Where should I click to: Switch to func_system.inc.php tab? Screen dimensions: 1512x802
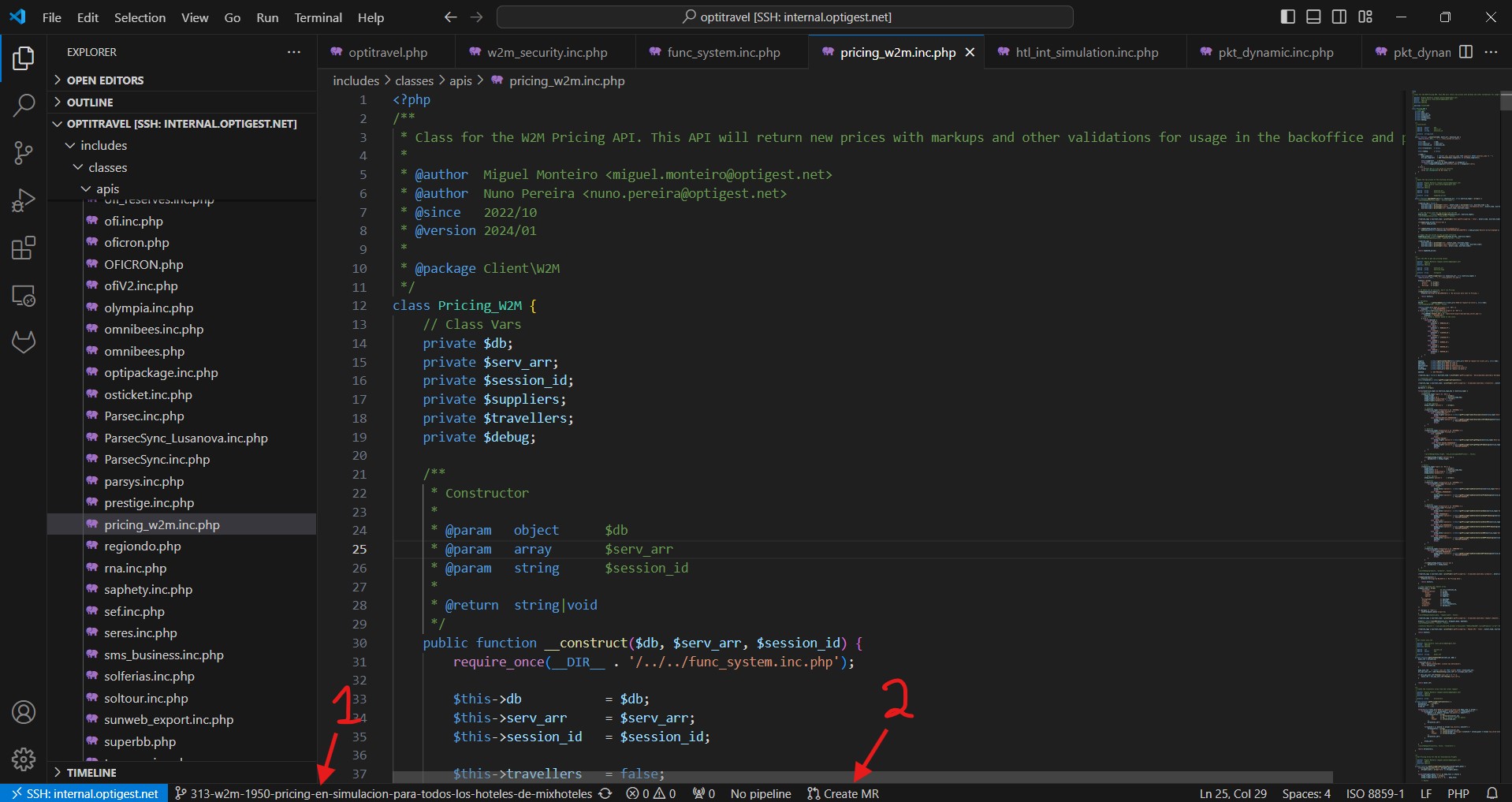(723, 53)
